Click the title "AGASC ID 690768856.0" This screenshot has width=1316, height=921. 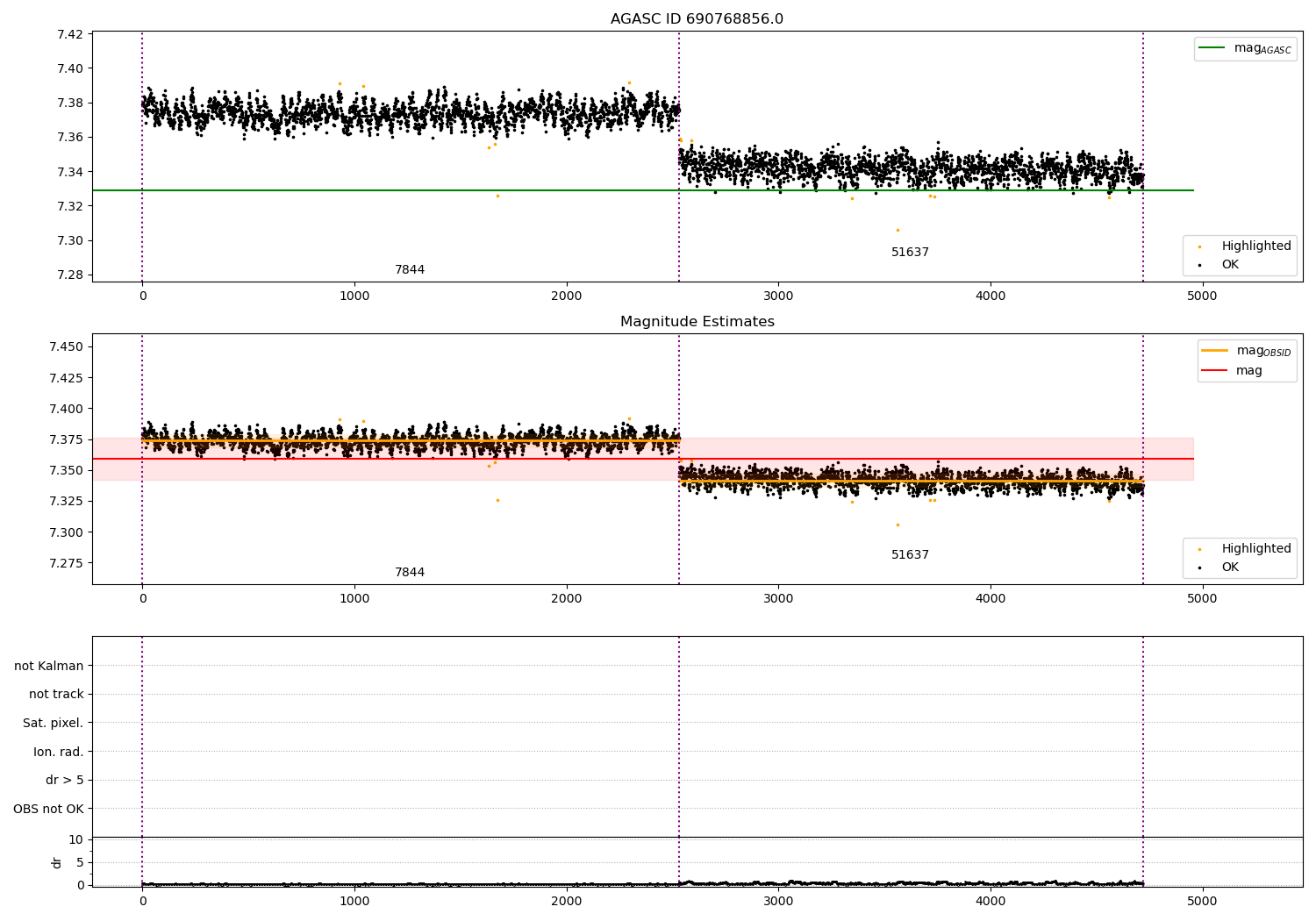point(697,19)
